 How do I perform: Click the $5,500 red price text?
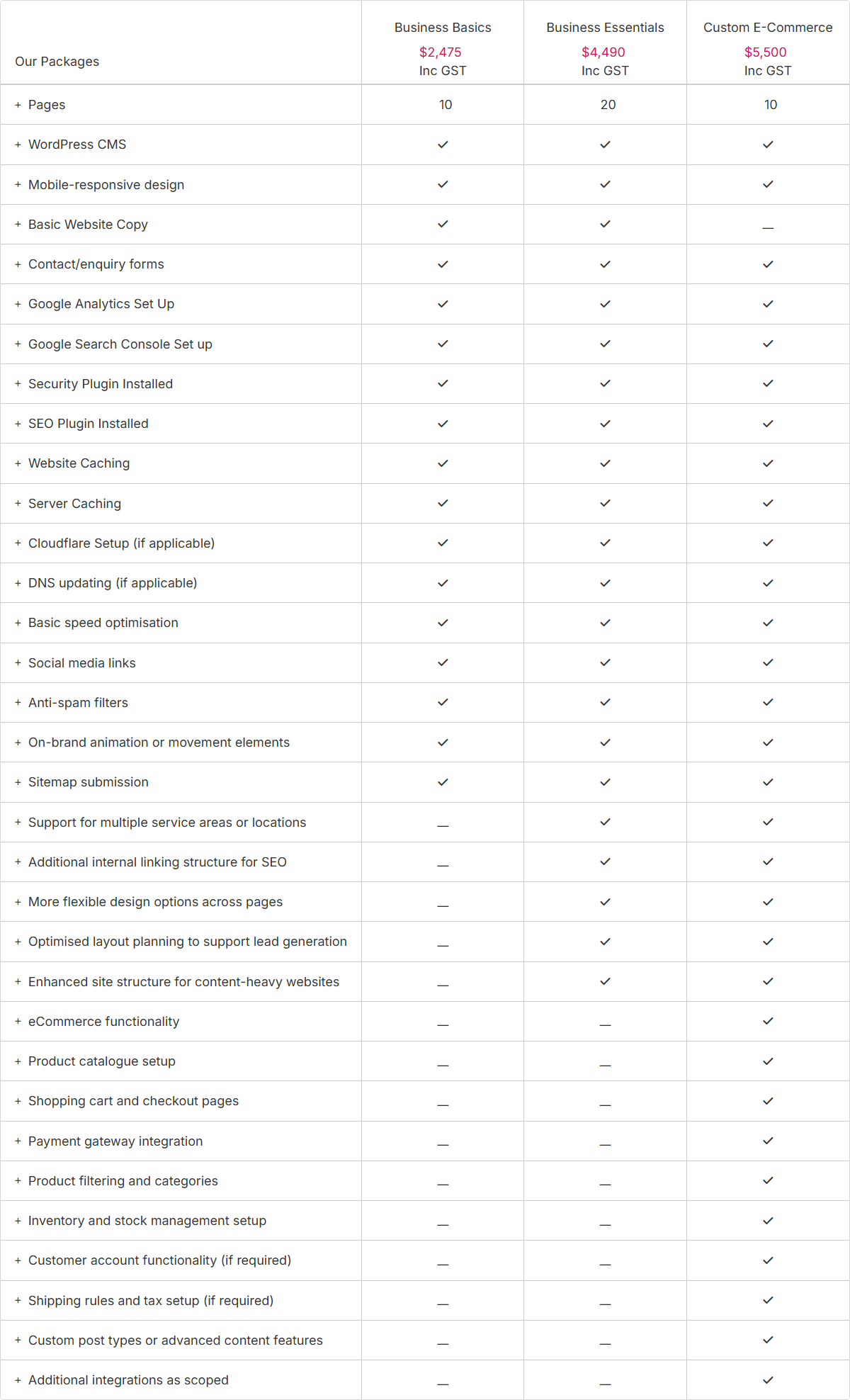tap(765, 52)
